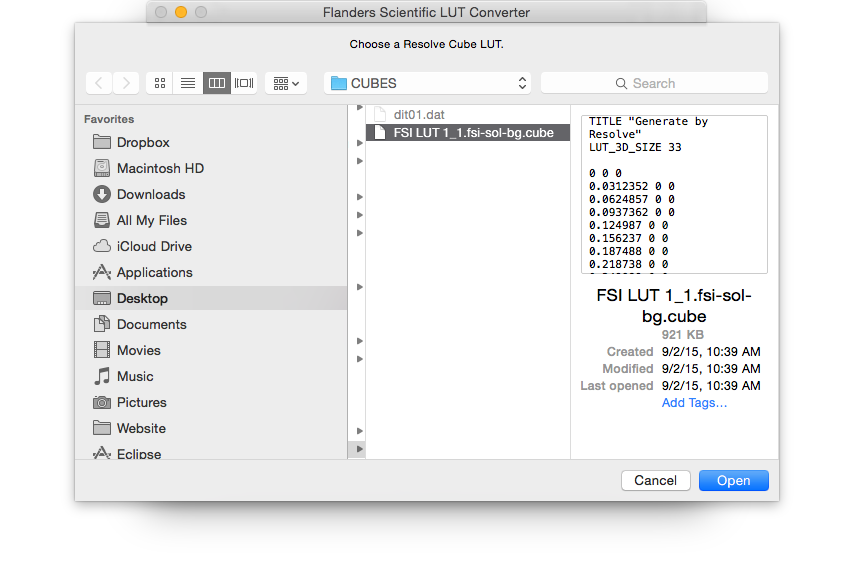This screenshot has height=563, width=864.
Task: Click the All My Files icon
Action: click(x=101, y=220)
